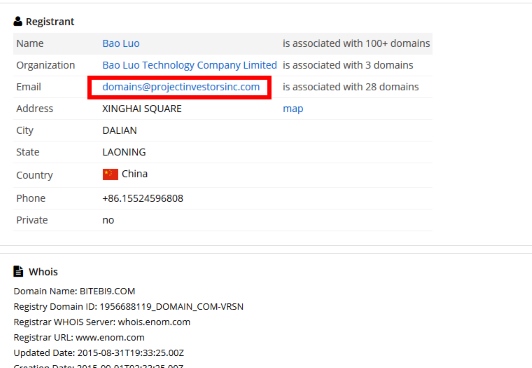Click the Address row label
The height and width of the screenshot is (368, 532).
35,109
